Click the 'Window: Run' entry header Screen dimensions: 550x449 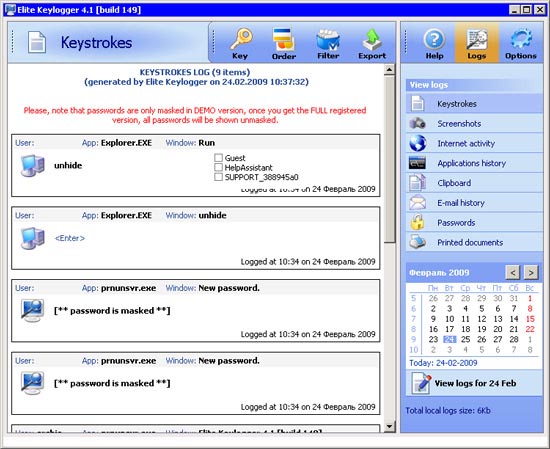coord(190,143)
